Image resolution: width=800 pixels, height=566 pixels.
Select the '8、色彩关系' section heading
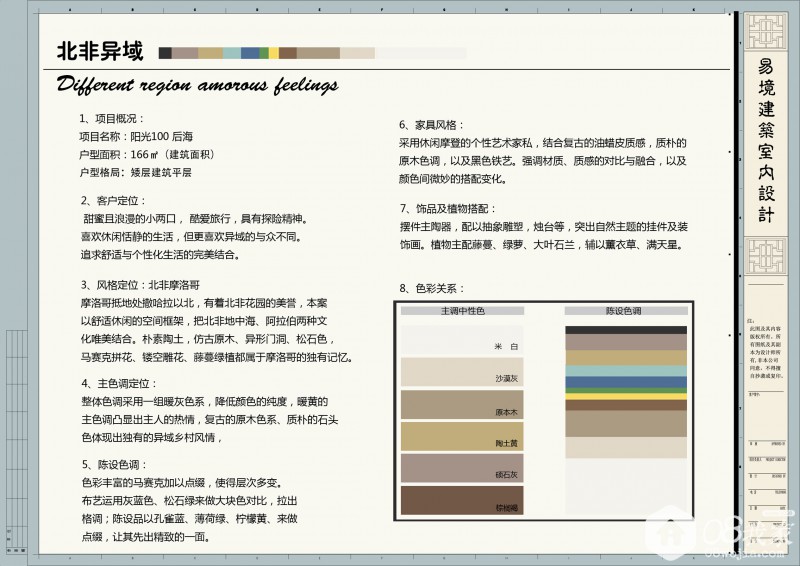(431, 288)
